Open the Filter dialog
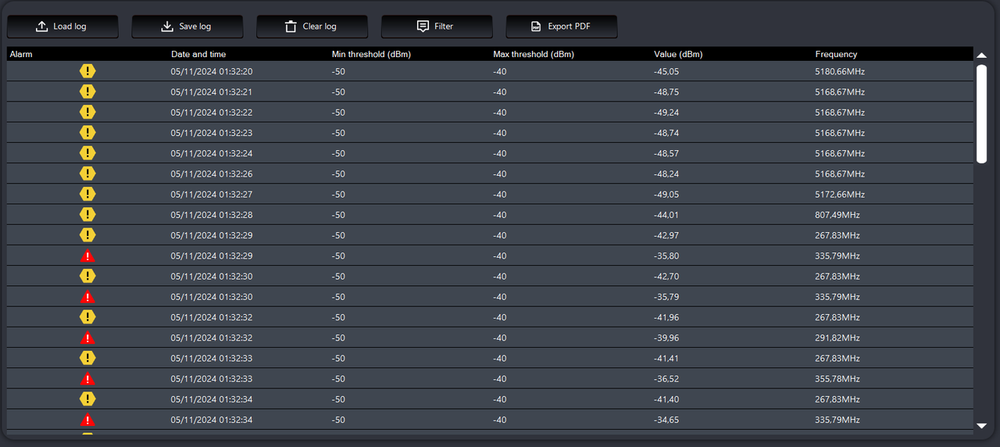This screenshot has height=447, width=1000. [x=436, y=26]
